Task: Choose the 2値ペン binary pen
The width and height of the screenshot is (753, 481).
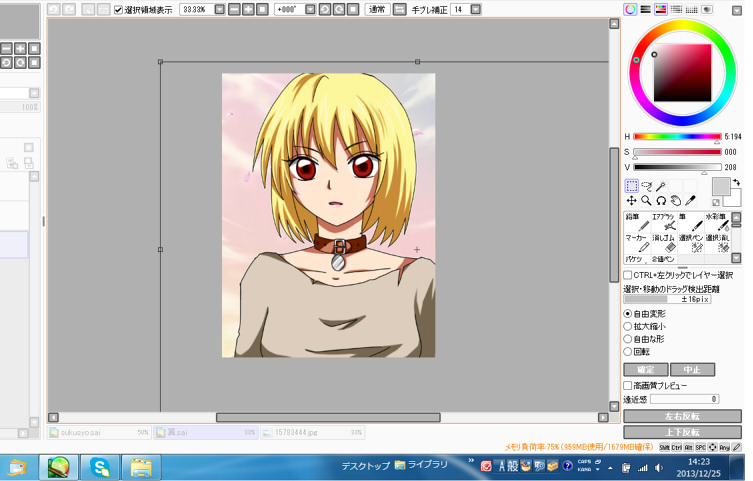Action: click(x=664, y=259)
